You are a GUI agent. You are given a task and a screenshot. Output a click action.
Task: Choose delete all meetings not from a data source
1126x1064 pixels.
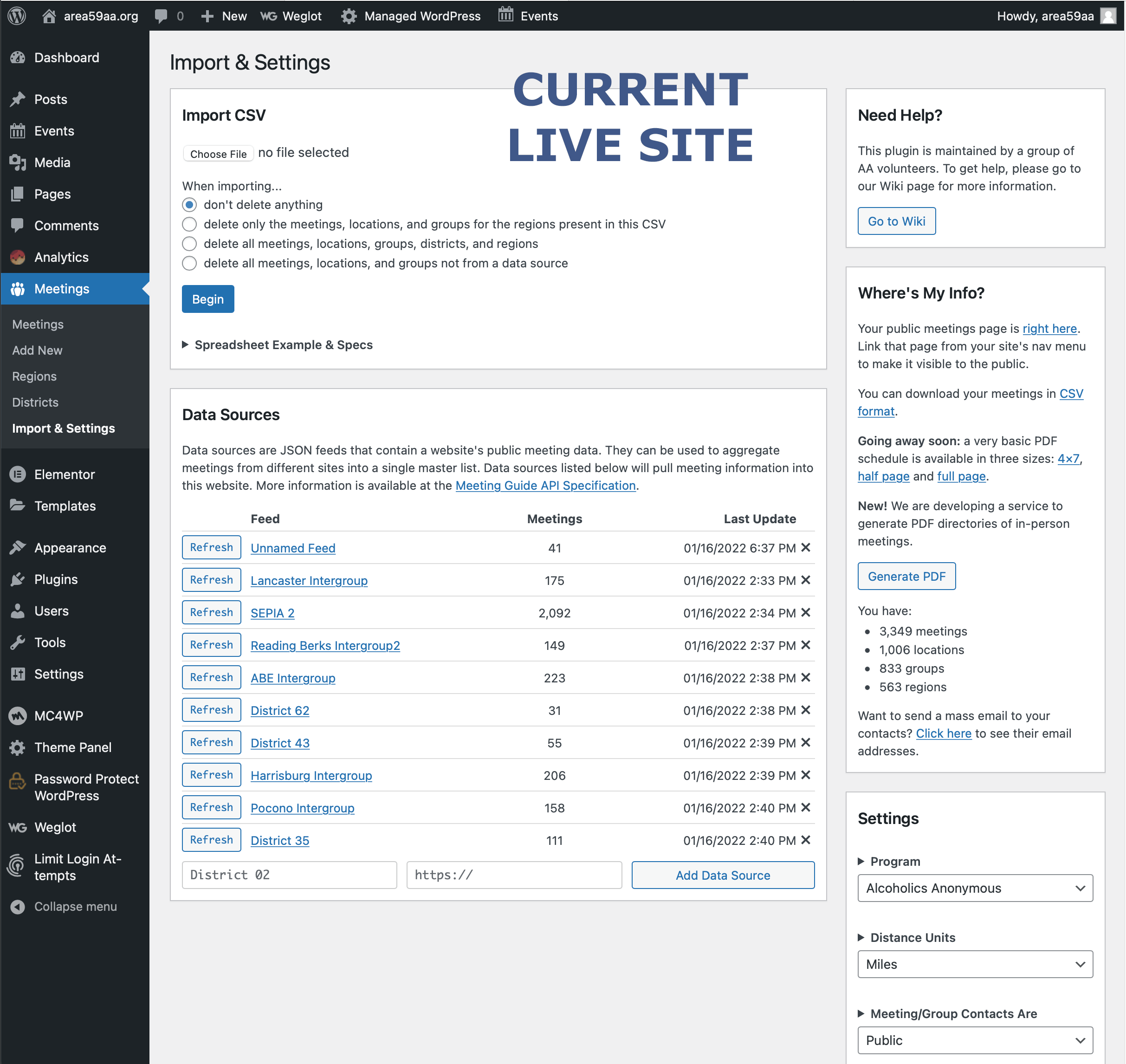[x=189, y=263]
